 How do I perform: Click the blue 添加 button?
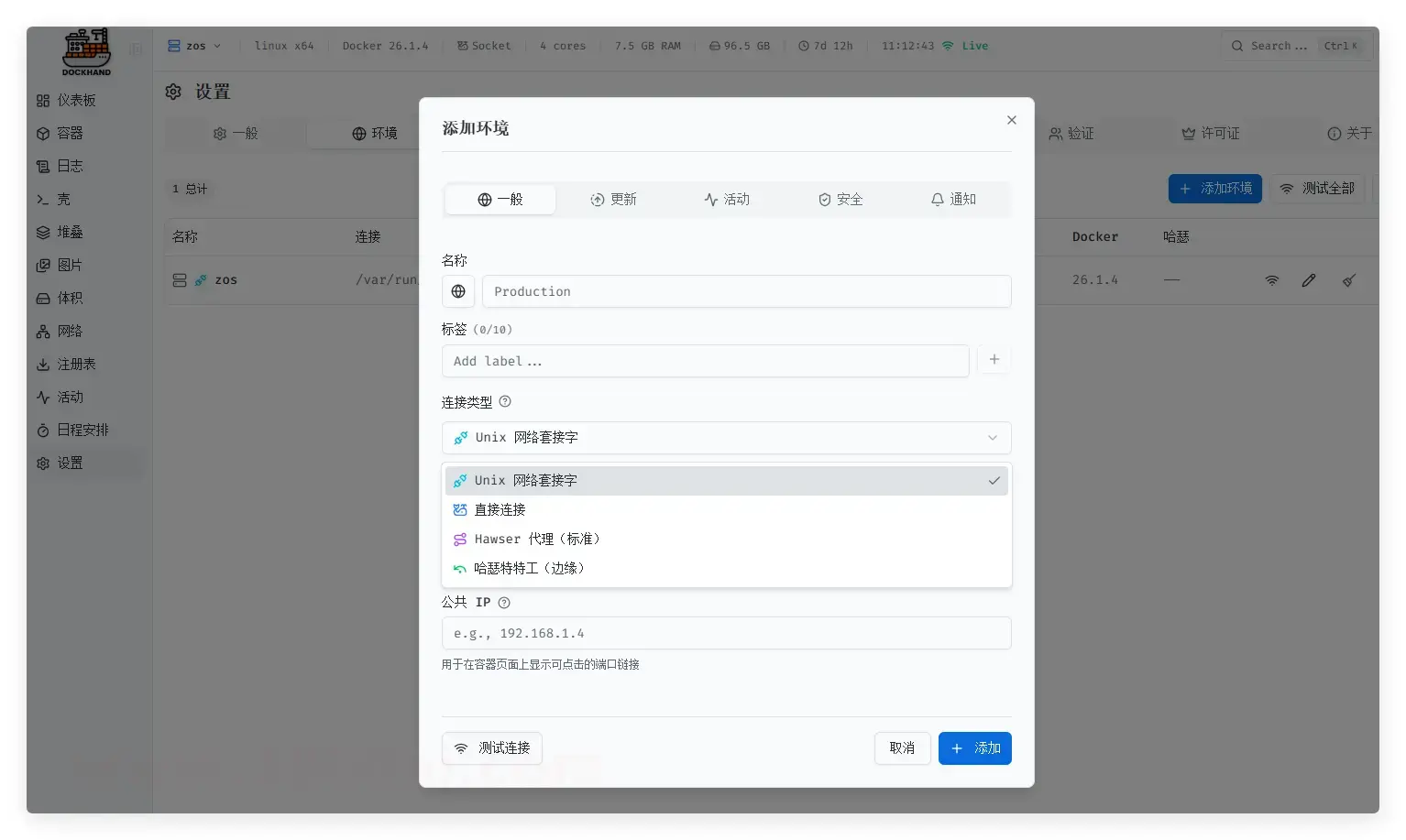click(x=974, y=747)
